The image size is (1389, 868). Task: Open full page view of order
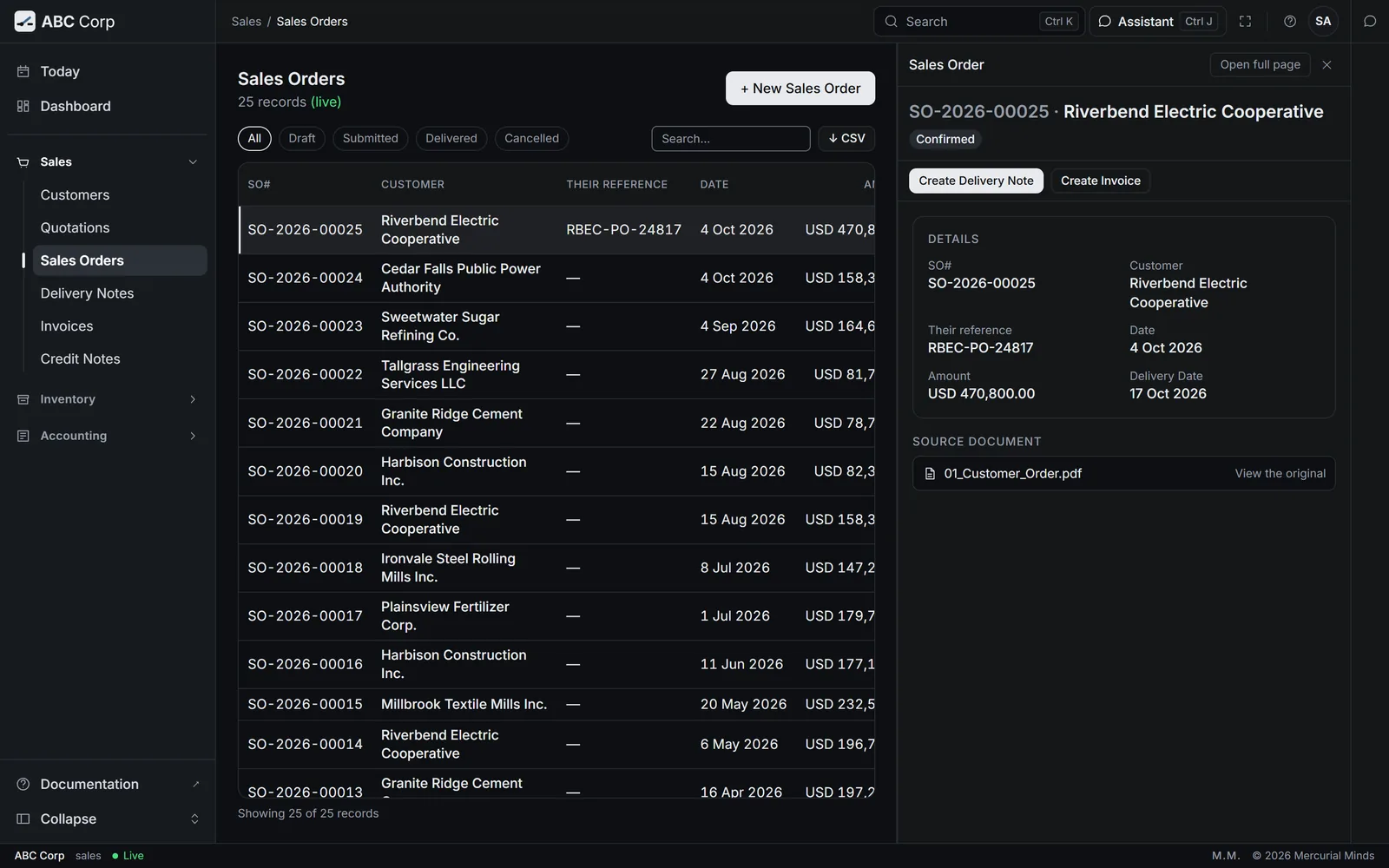click(x=1260, y=64)
